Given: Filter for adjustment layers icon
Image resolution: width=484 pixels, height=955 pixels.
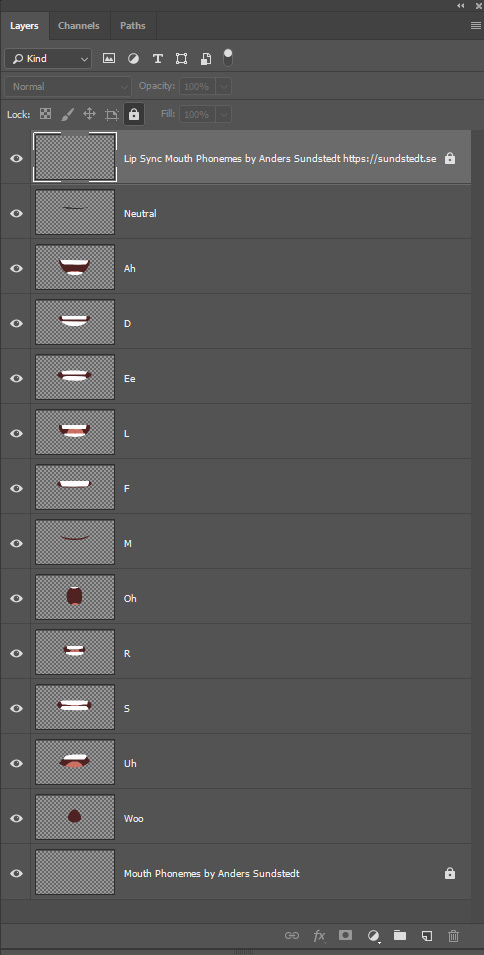Looking at the screenshot, I should coord(133,58).
